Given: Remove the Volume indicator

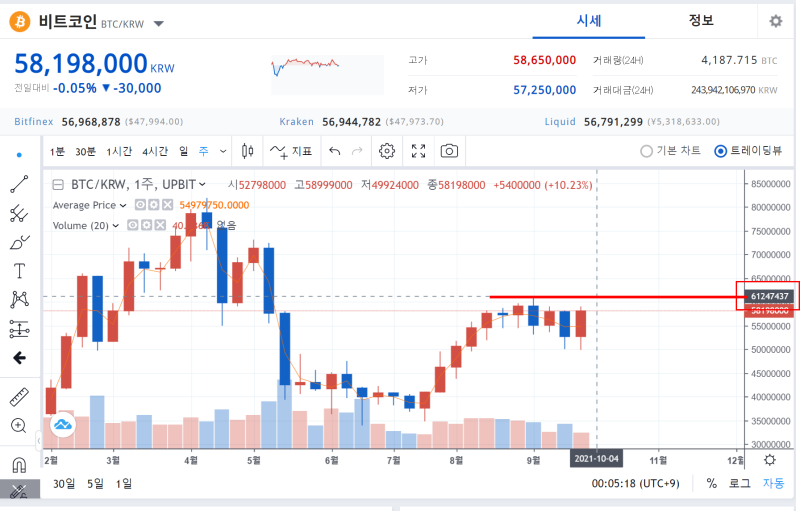Looking at the screenshot, I should pos(160,225).
